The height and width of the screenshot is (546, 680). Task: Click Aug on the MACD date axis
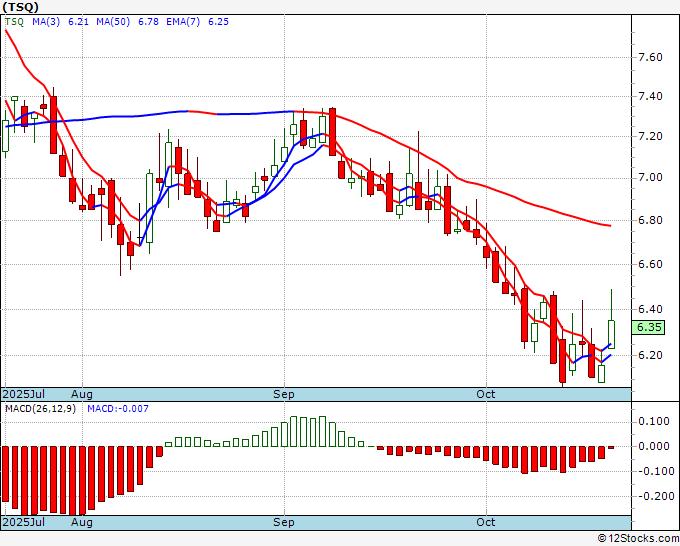82,522
